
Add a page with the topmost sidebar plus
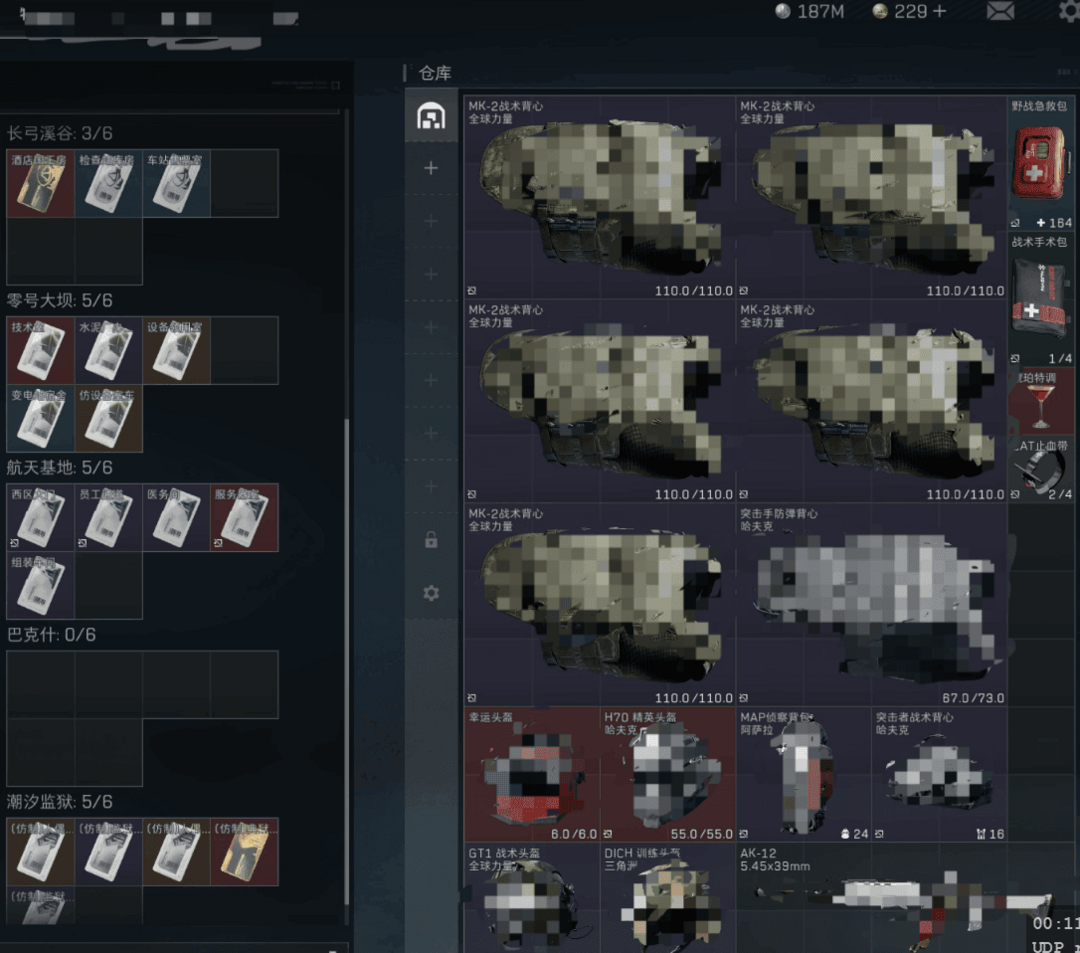click(431, 168)
